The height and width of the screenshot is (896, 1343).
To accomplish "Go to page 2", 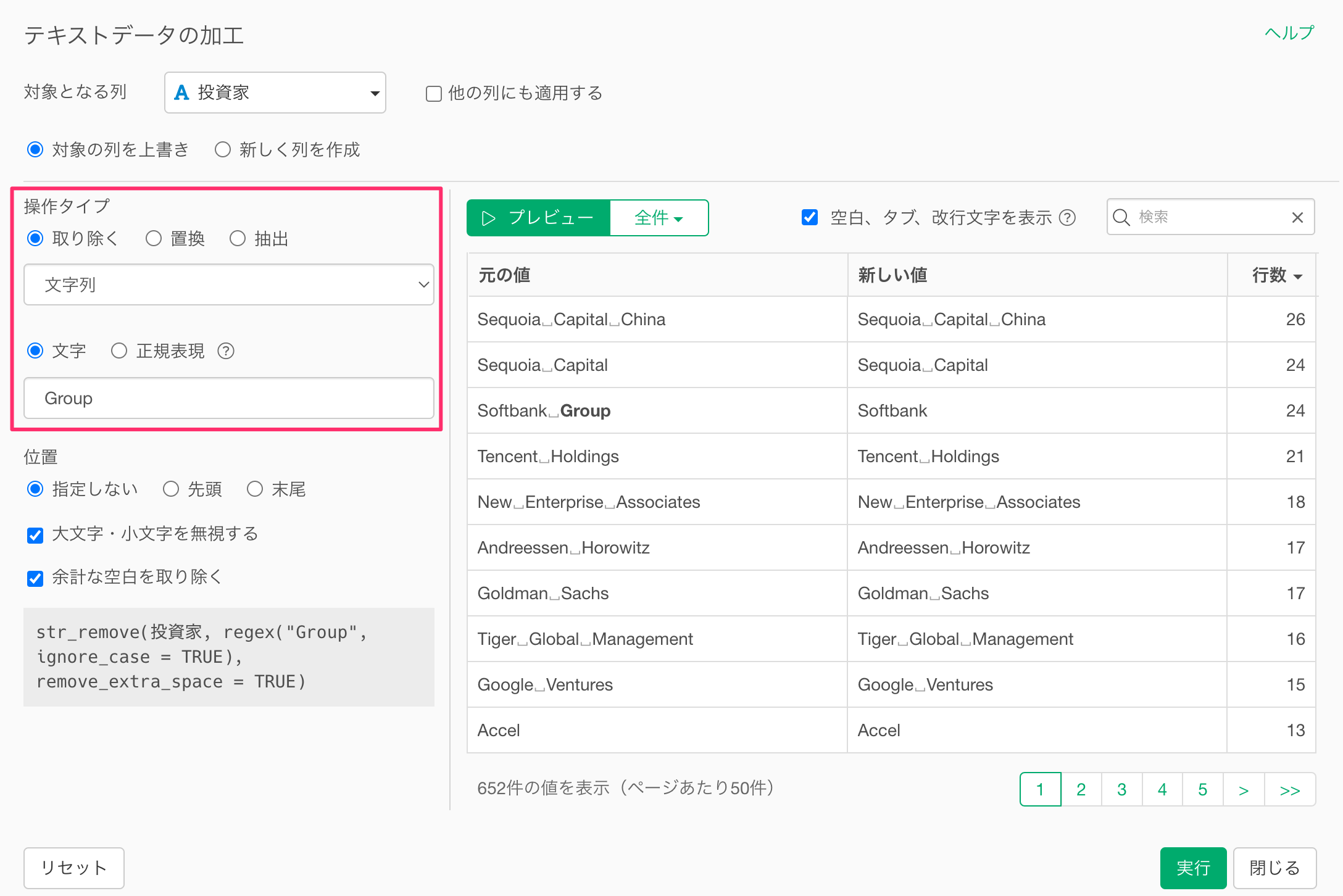I will point(1081,789).
